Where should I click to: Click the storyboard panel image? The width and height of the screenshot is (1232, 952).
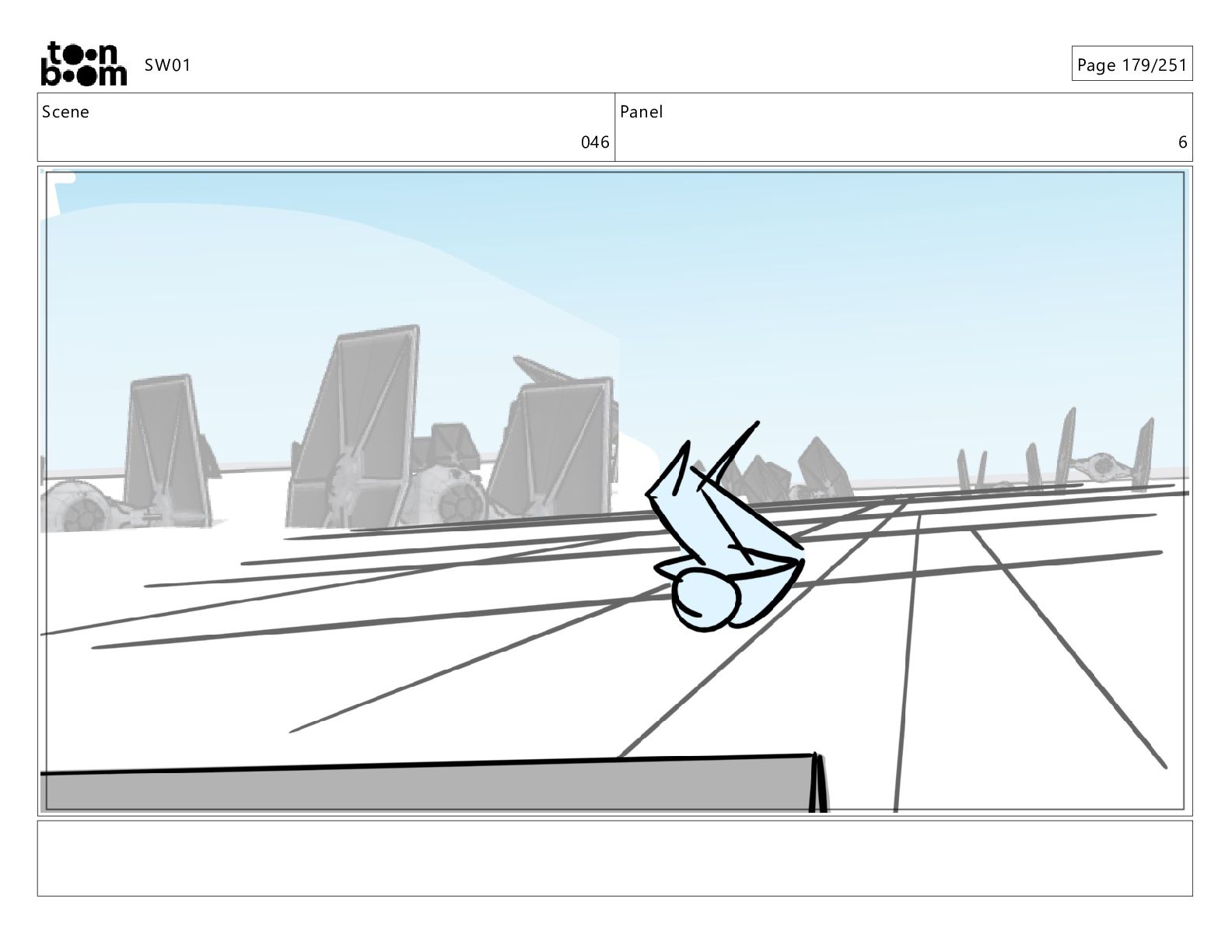pyautogui.click(x=614, y=491)
